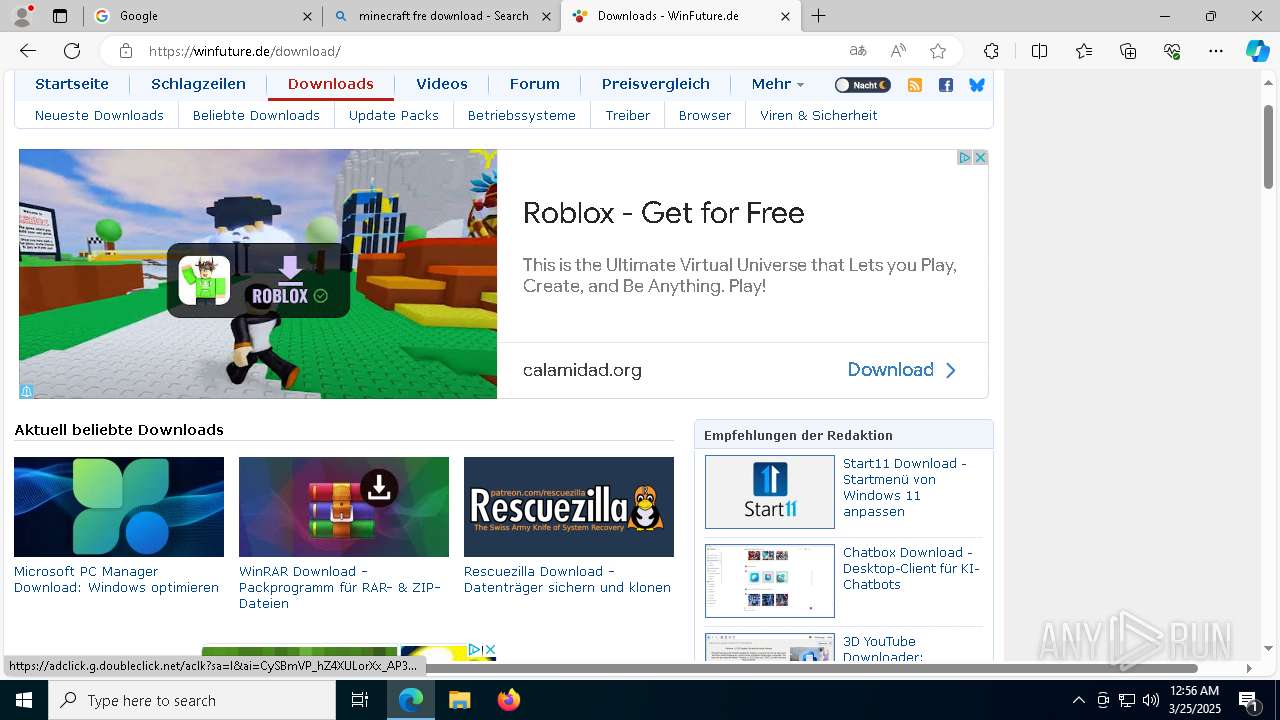Open volume control in system tray
The width and height of the screenshot is (1280, 720).
click(x=1151, y=700)
